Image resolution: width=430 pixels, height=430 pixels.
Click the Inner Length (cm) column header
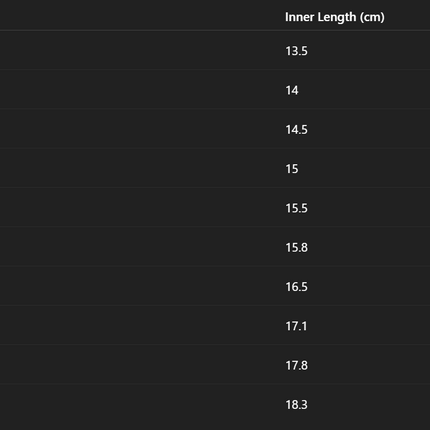[x=335, y=17]
